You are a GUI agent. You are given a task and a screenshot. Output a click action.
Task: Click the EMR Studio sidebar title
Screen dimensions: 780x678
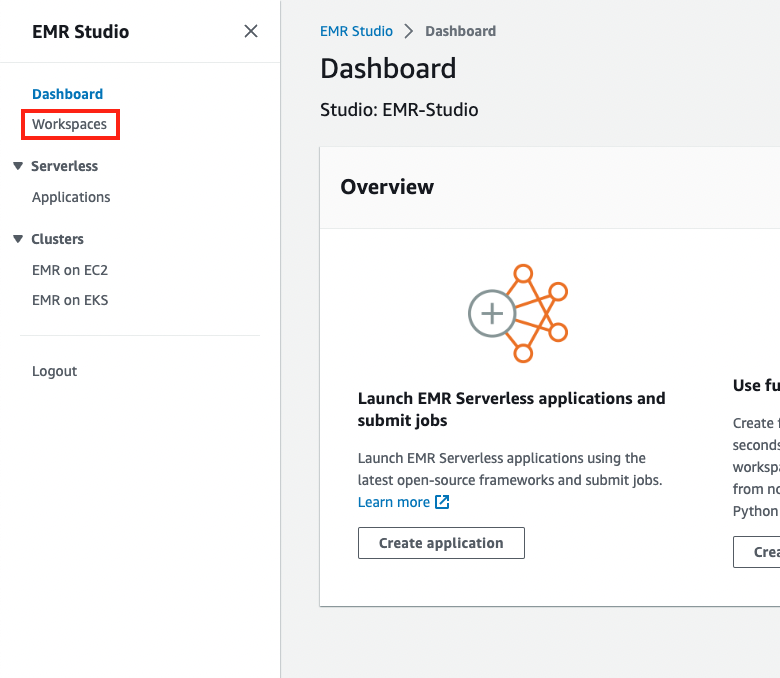coord(80,31)
